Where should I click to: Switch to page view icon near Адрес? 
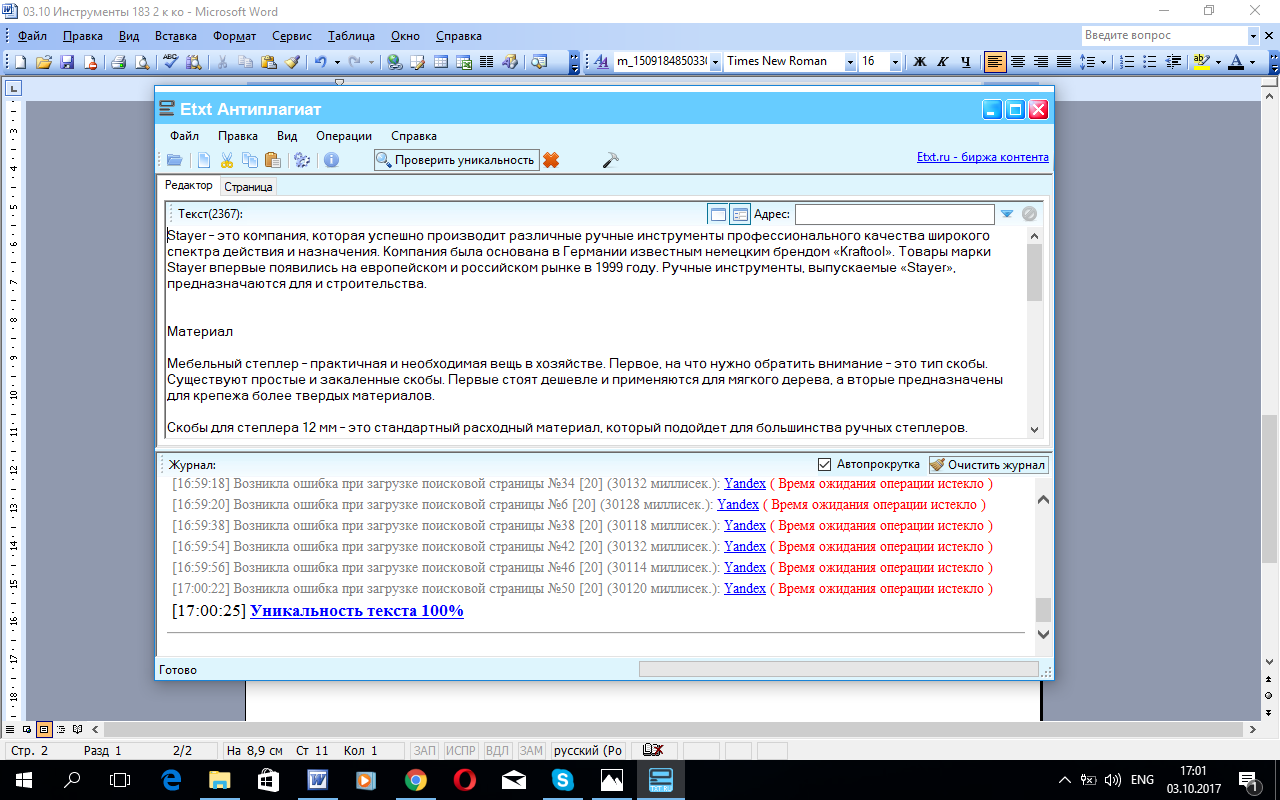pos(740,214)
